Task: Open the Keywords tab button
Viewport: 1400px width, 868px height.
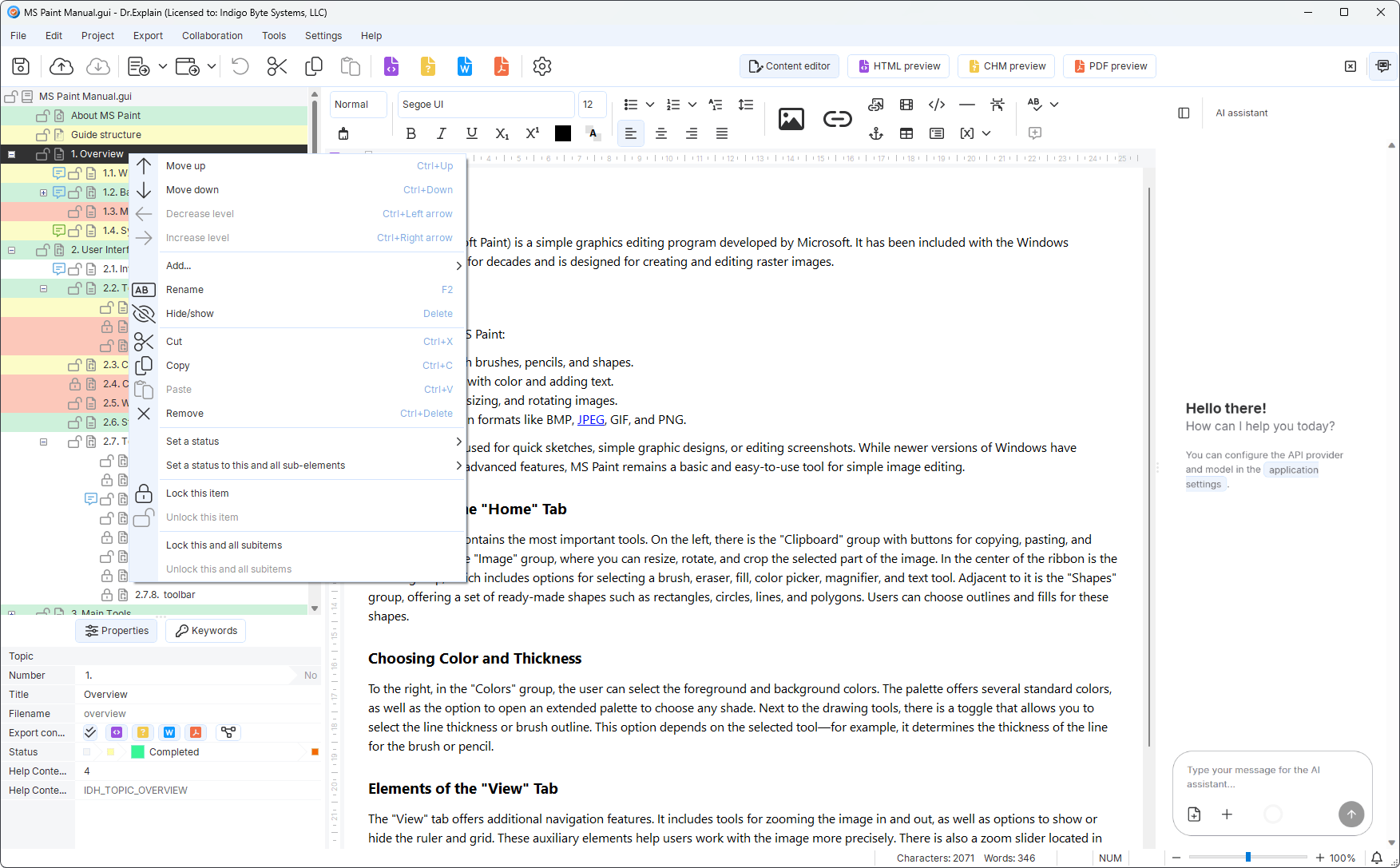Action: 206,631
